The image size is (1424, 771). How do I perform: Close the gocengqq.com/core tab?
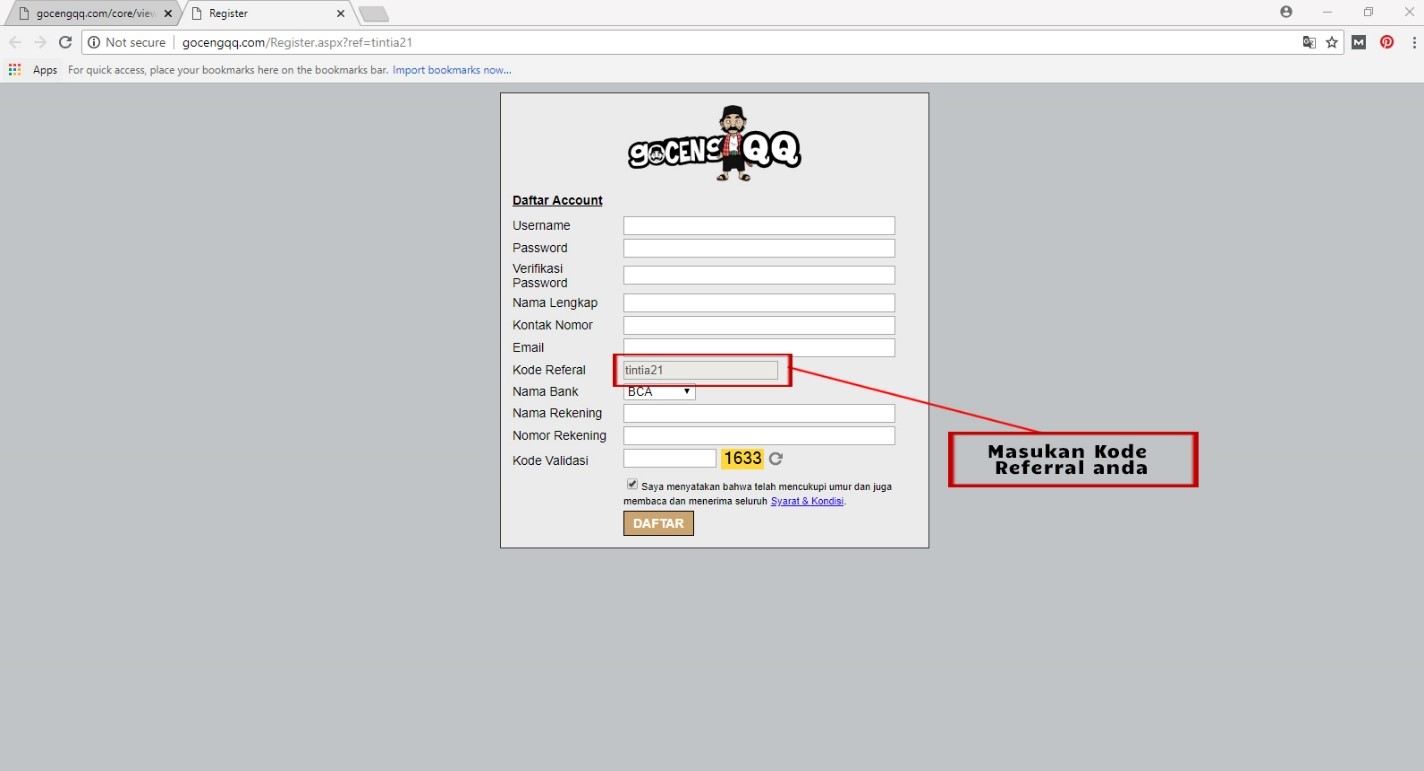point(168,14)
